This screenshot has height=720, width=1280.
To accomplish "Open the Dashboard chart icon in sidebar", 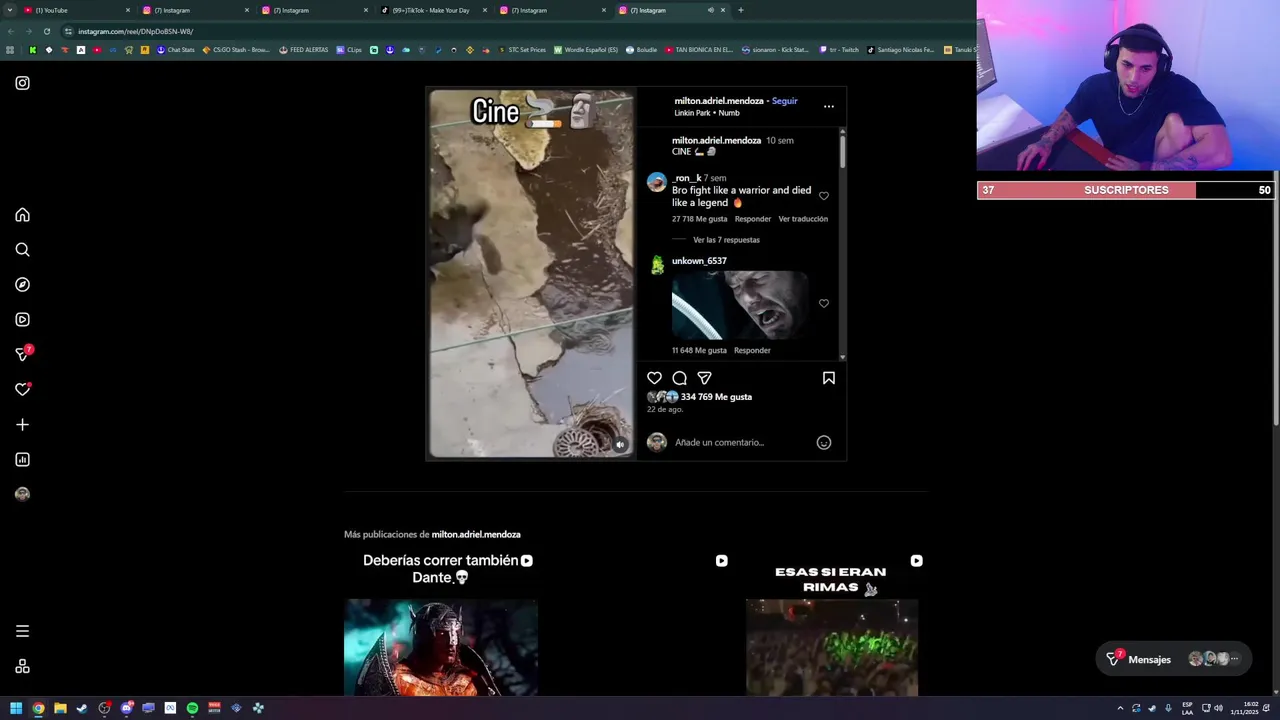I will tap(22, 460).
